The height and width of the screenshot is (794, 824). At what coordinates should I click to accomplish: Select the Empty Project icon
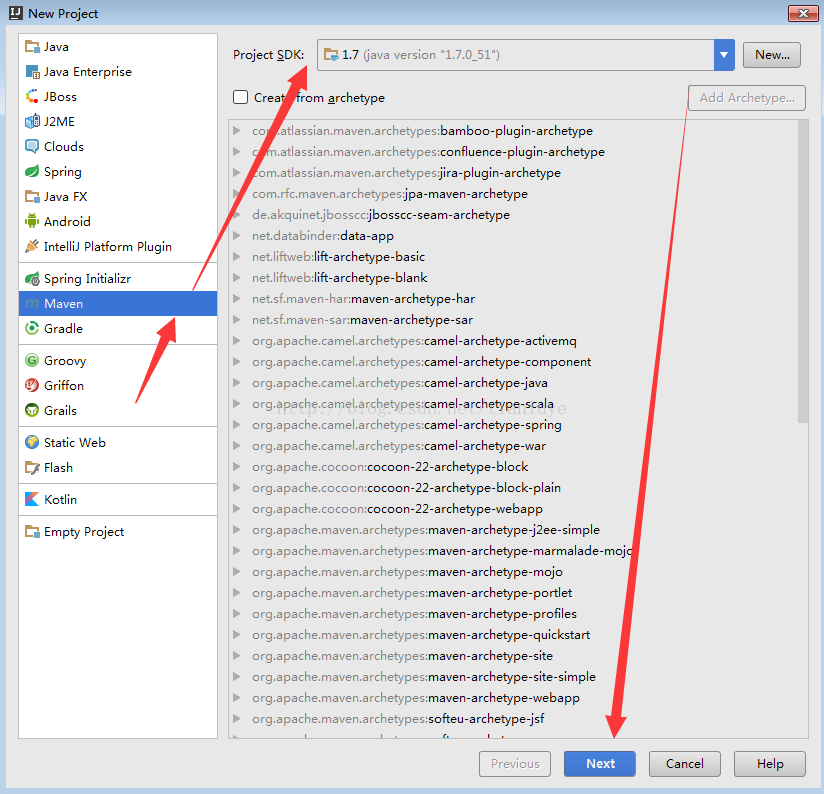pos(32,532)
